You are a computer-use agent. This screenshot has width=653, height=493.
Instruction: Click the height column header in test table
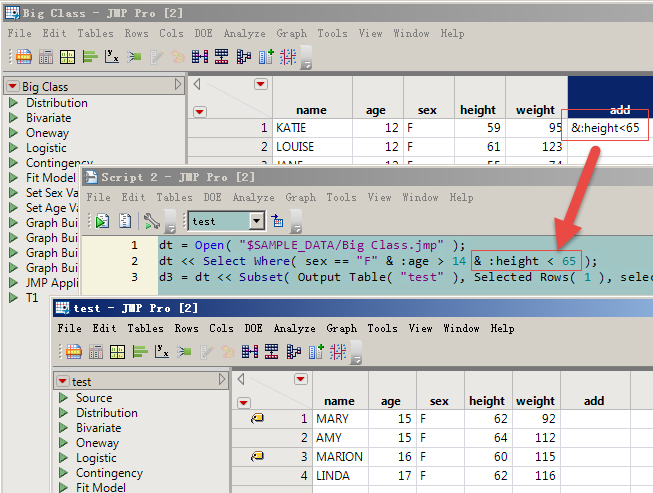point(486,401)
